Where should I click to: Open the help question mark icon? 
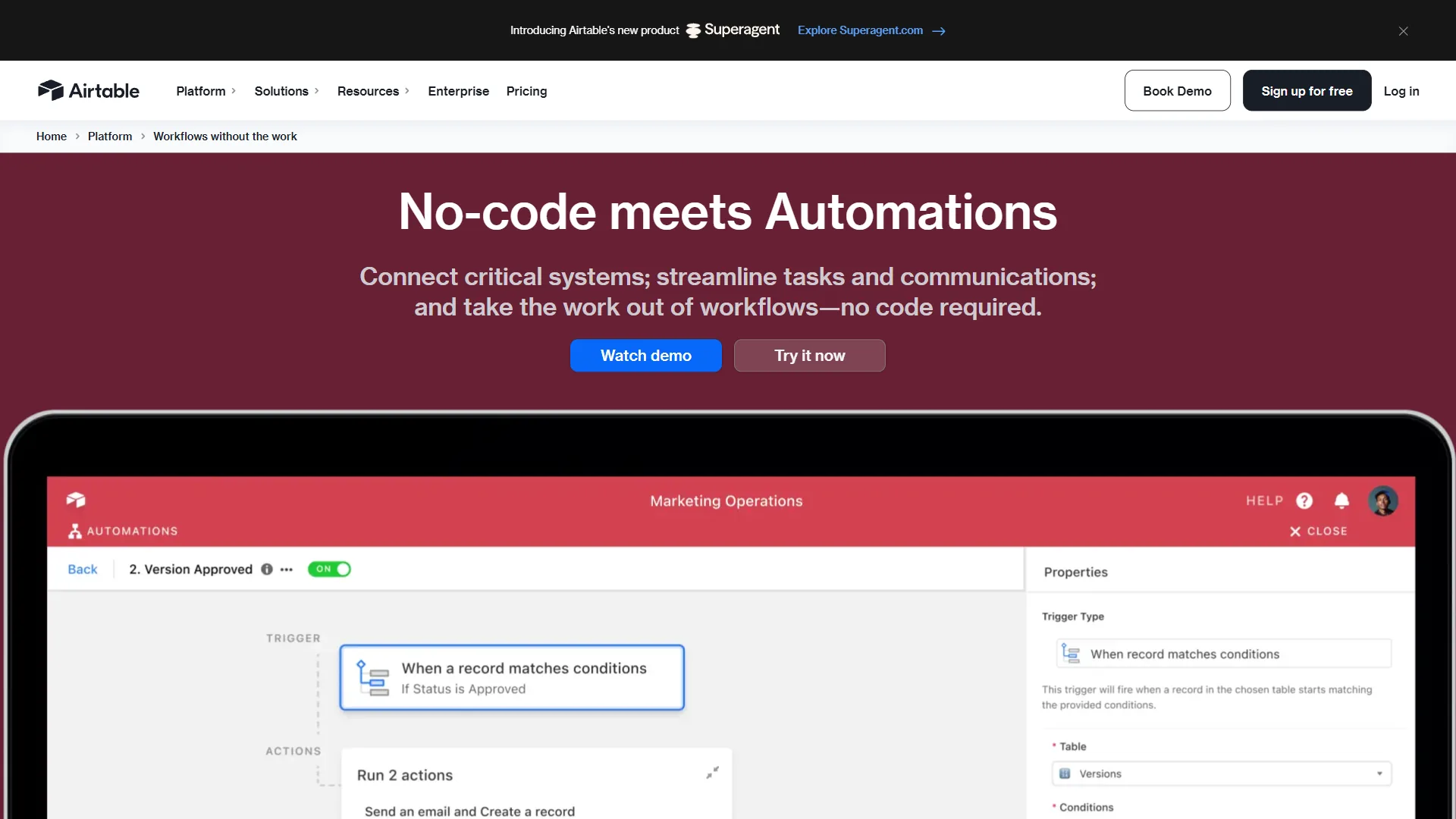tap(1304, 501)
